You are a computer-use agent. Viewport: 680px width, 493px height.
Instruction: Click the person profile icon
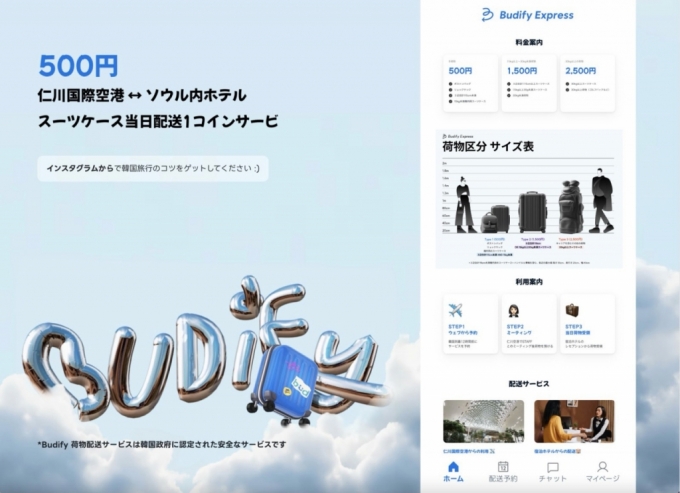(x=602, y=467)
